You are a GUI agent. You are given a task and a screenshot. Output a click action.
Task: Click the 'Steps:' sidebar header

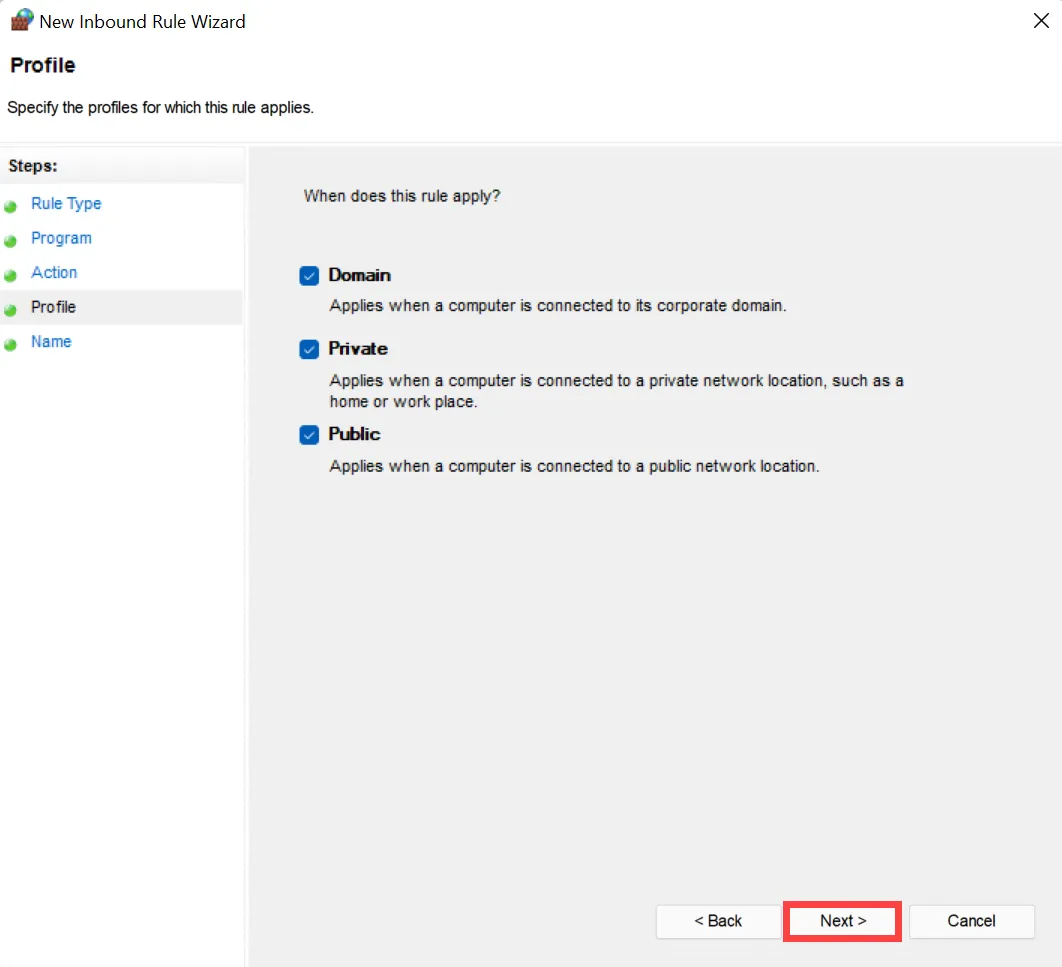[33, 166]
